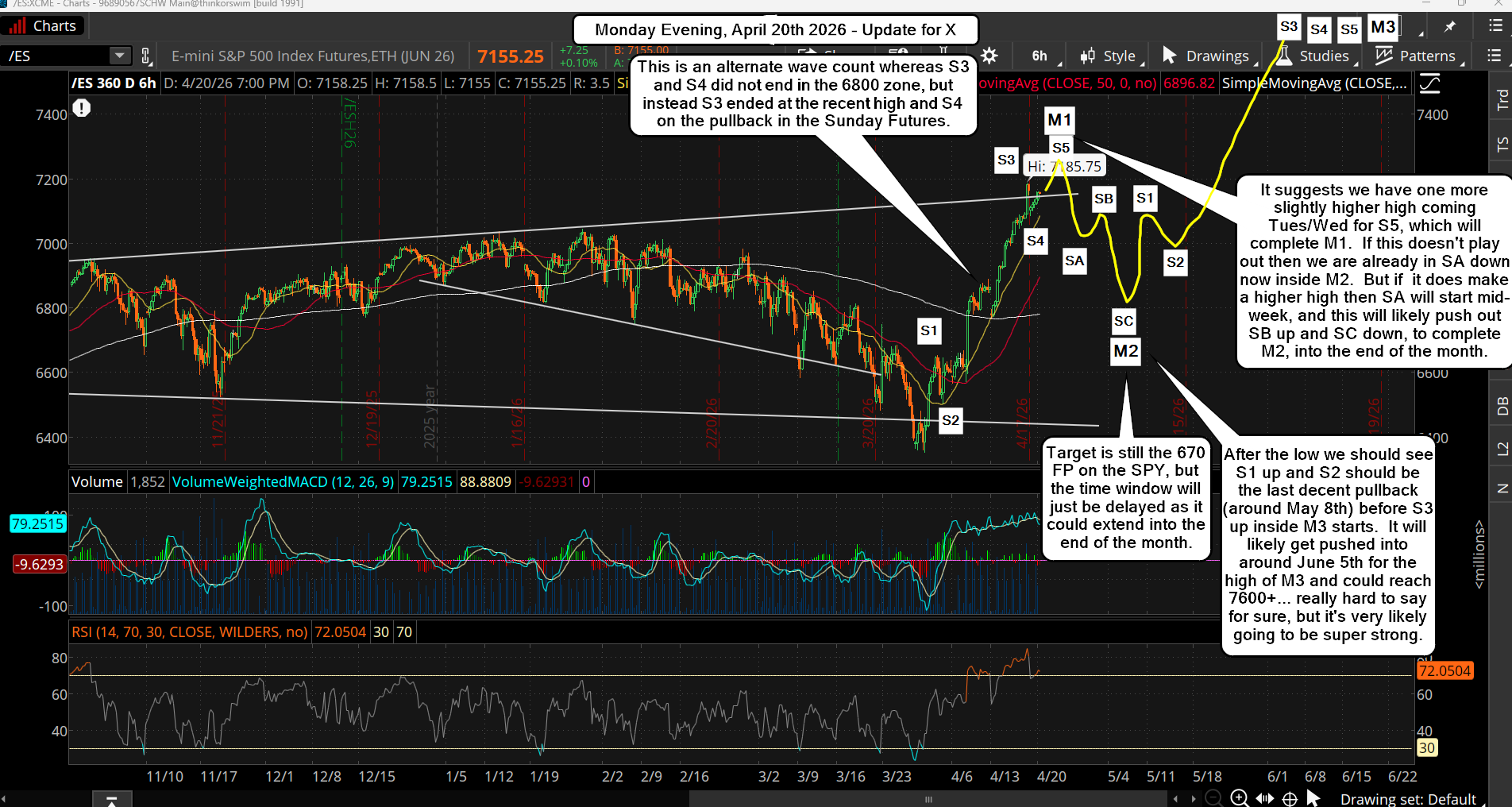Click the curve scale icon above price axis

(1429, 83)
